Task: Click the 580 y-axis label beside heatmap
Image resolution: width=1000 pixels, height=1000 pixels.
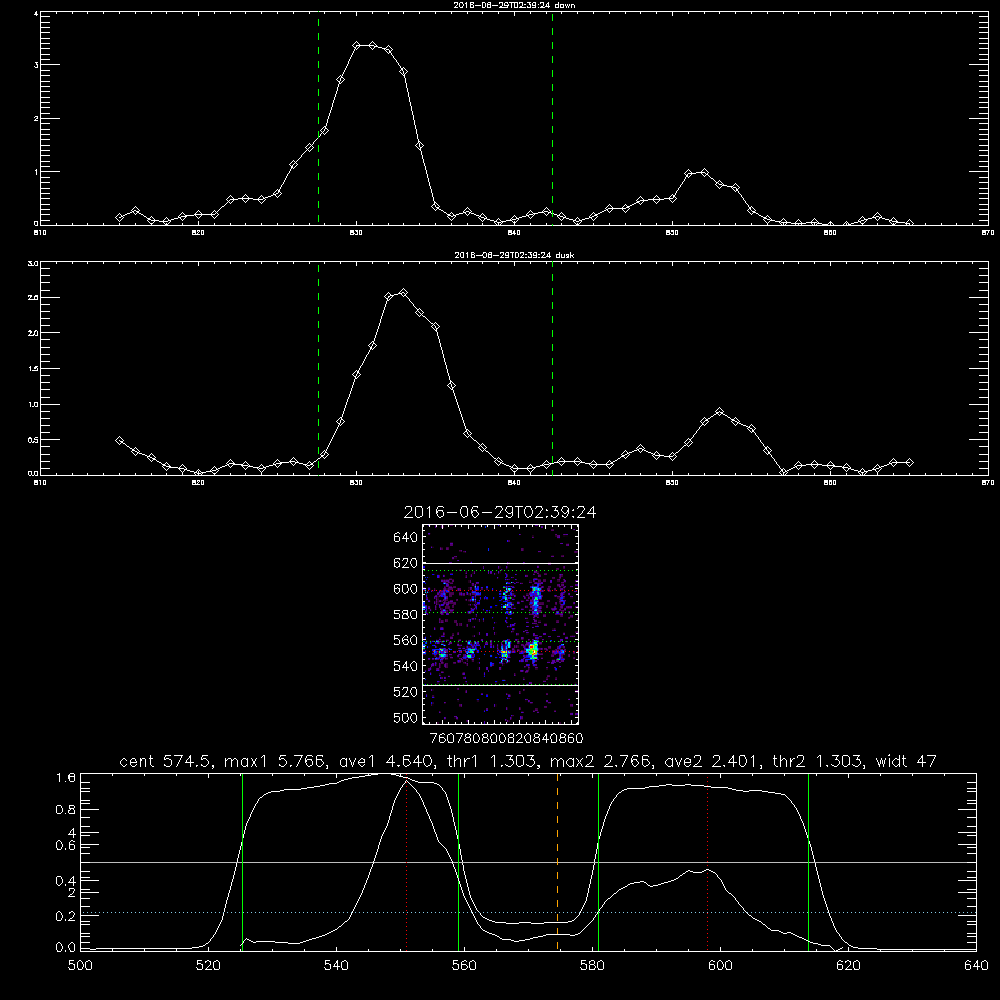Action: tap(406, 615)
